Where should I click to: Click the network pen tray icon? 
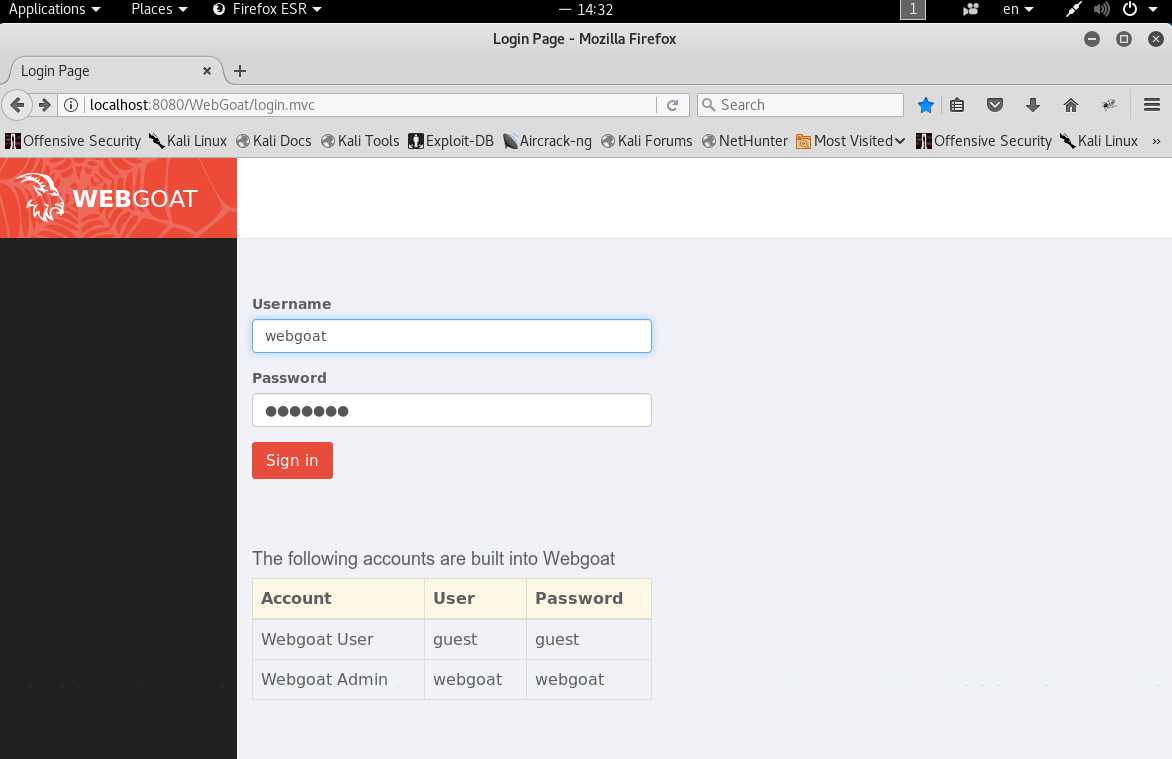click(x=1073, y=9)
